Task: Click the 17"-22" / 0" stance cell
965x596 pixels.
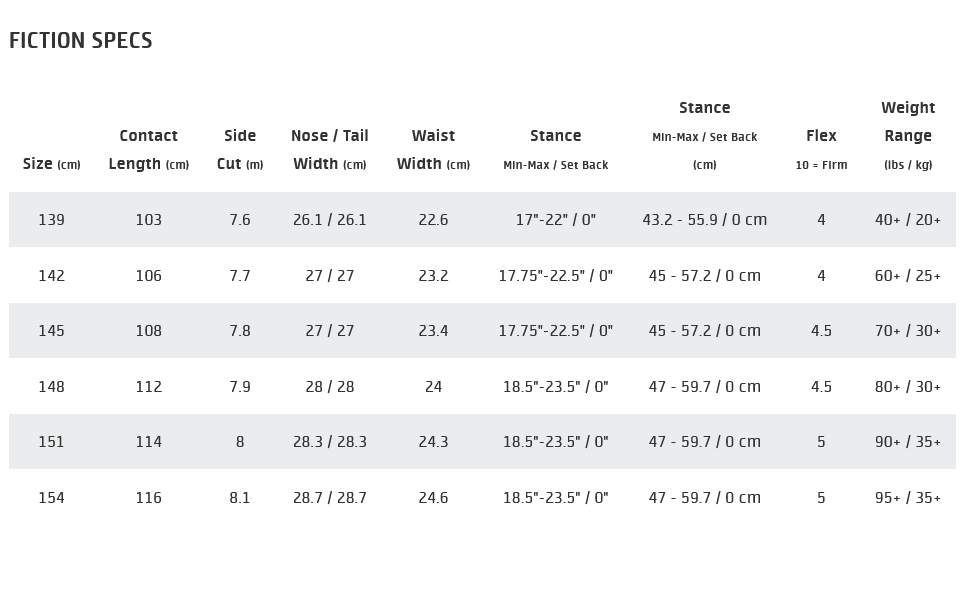Action: [555, 220]
